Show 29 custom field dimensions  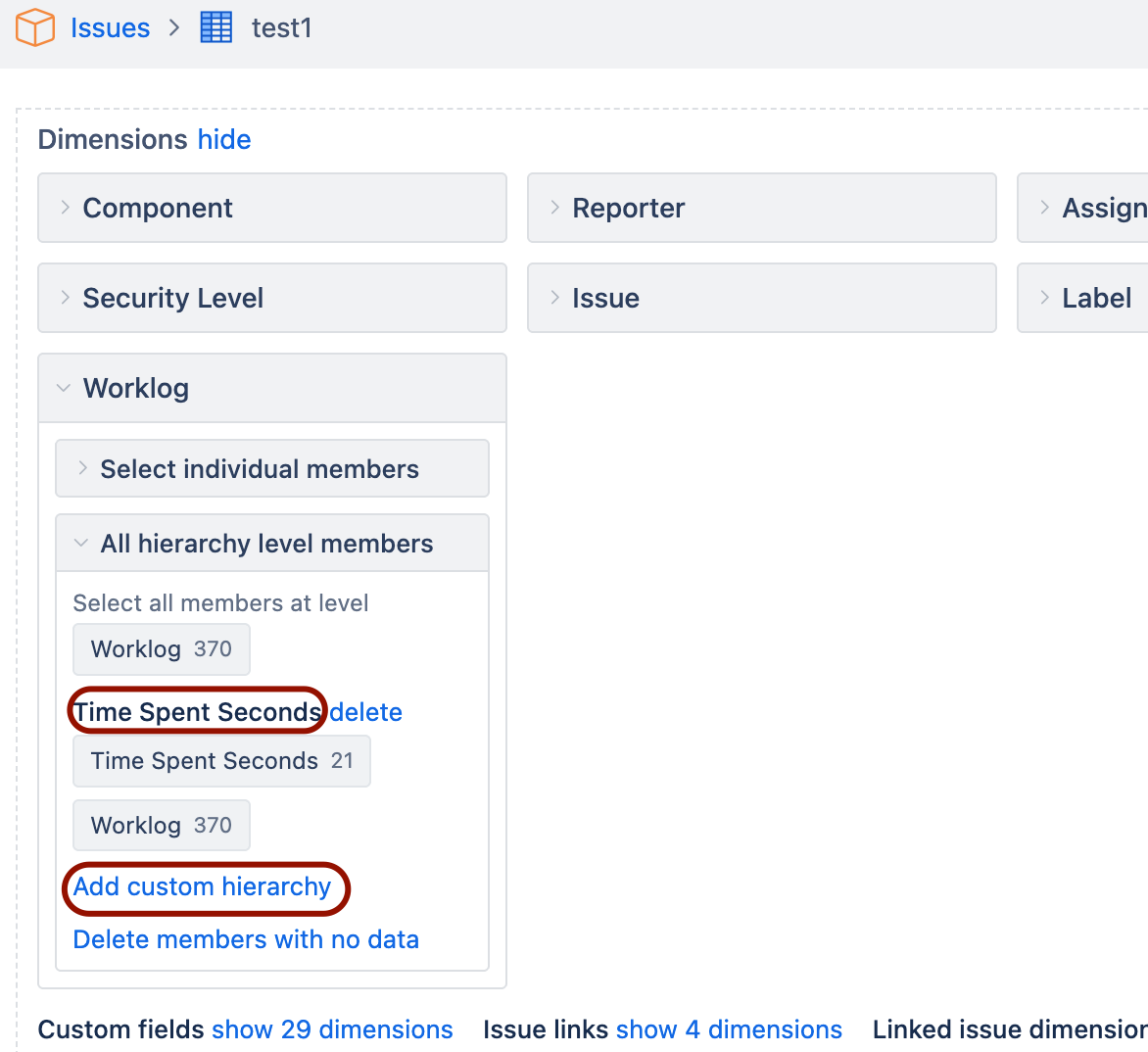(332, 1029)
